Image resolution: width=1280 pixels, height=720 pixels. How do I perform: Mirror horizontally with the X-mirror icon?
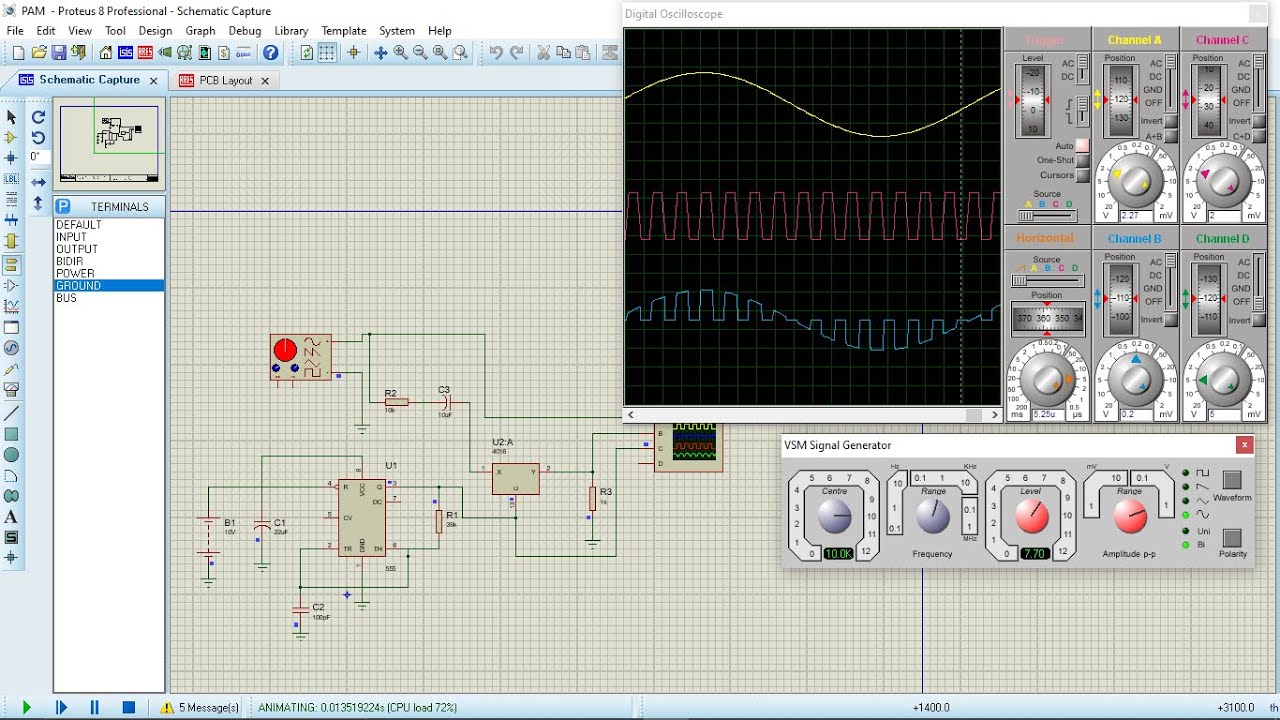click(38, 182)
